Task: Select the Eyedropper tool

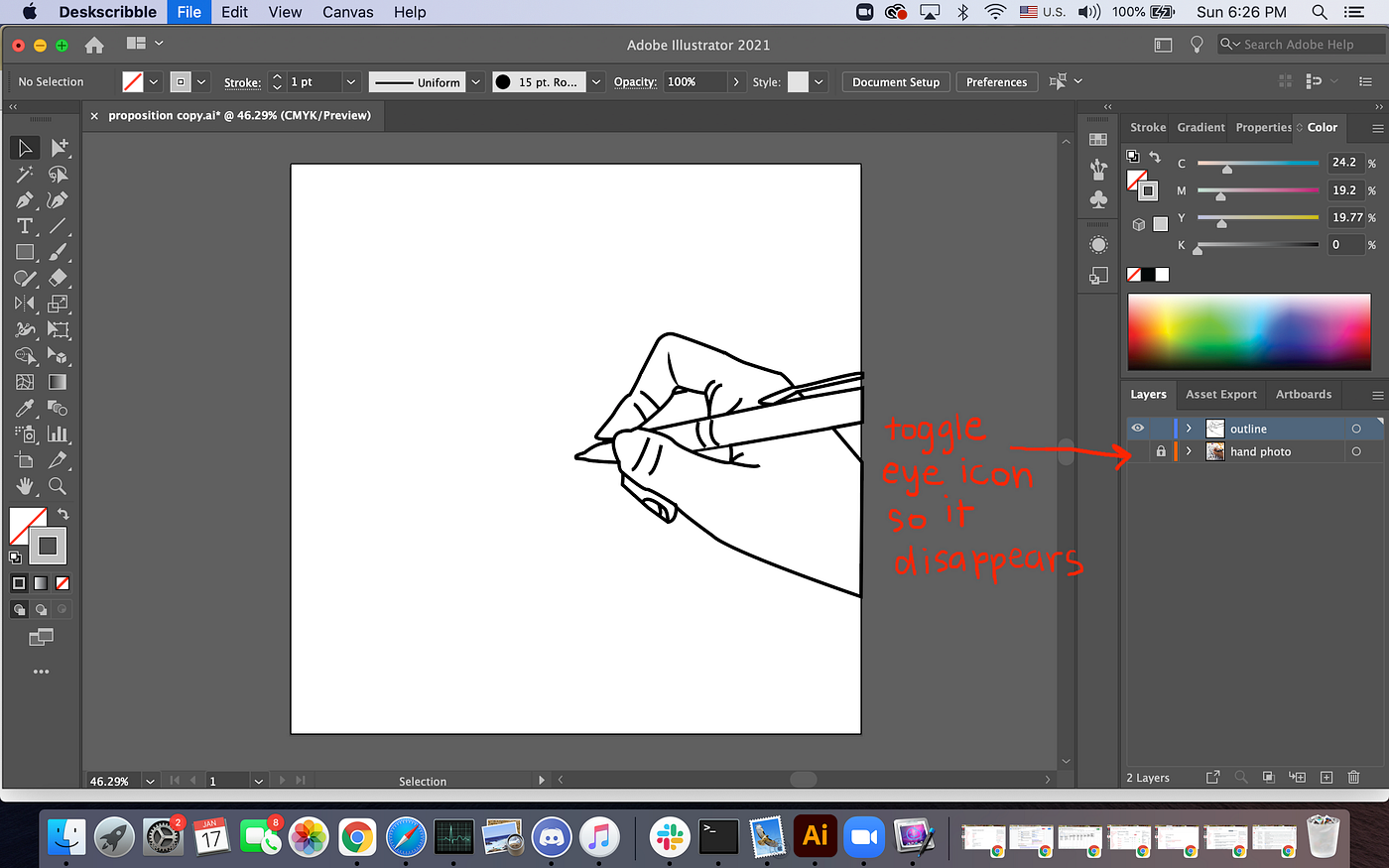Action: tap(25, 408)
